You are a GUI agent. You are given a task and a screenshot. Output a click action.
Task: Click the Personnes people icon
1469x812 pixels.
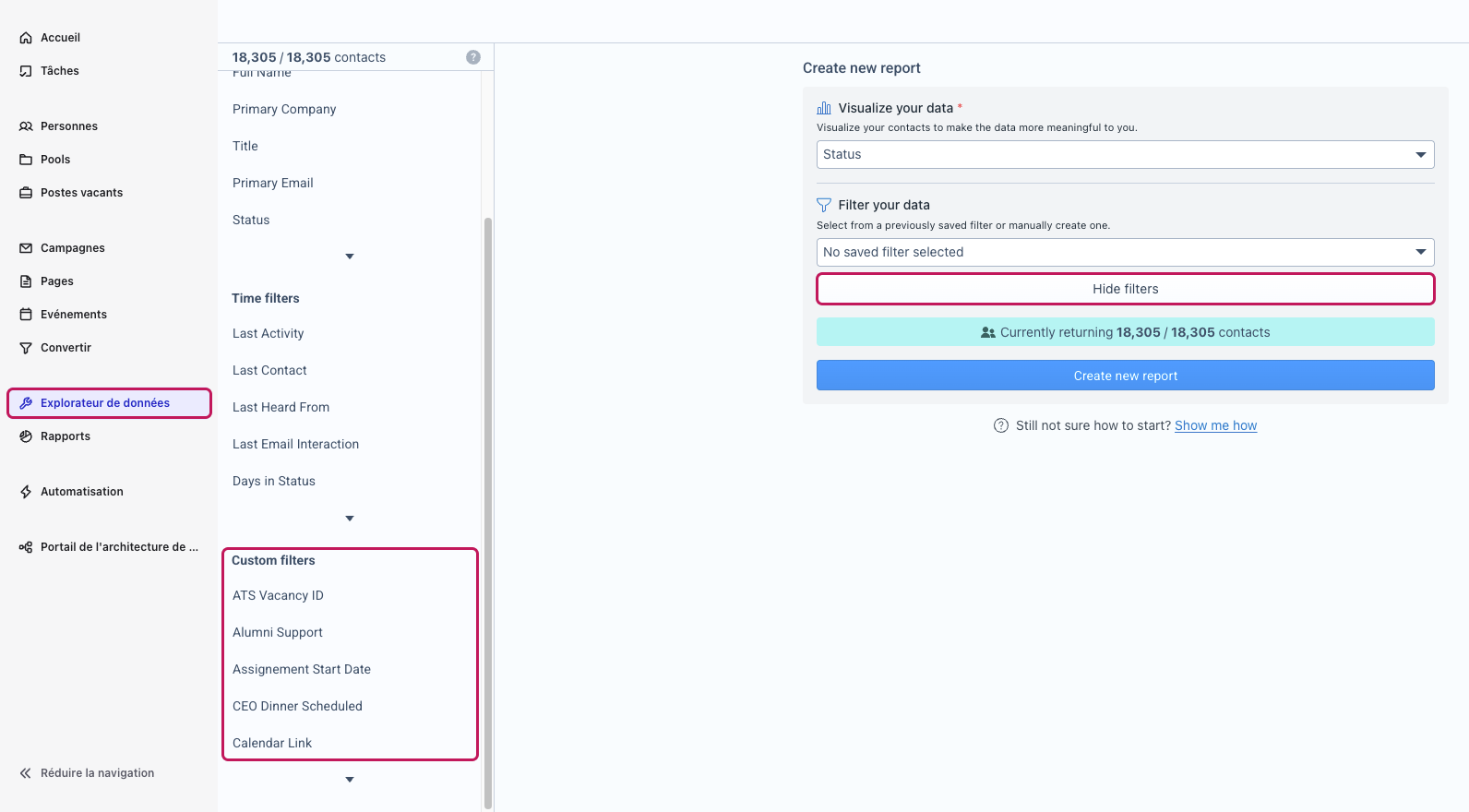(x=26, y=126)
